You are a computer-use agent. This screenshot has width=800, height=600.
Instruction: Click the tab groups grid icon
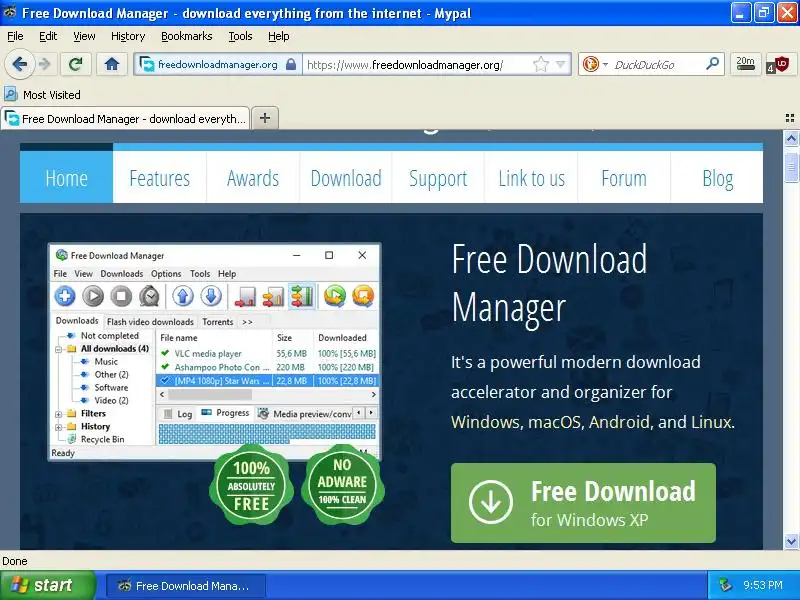790,118
